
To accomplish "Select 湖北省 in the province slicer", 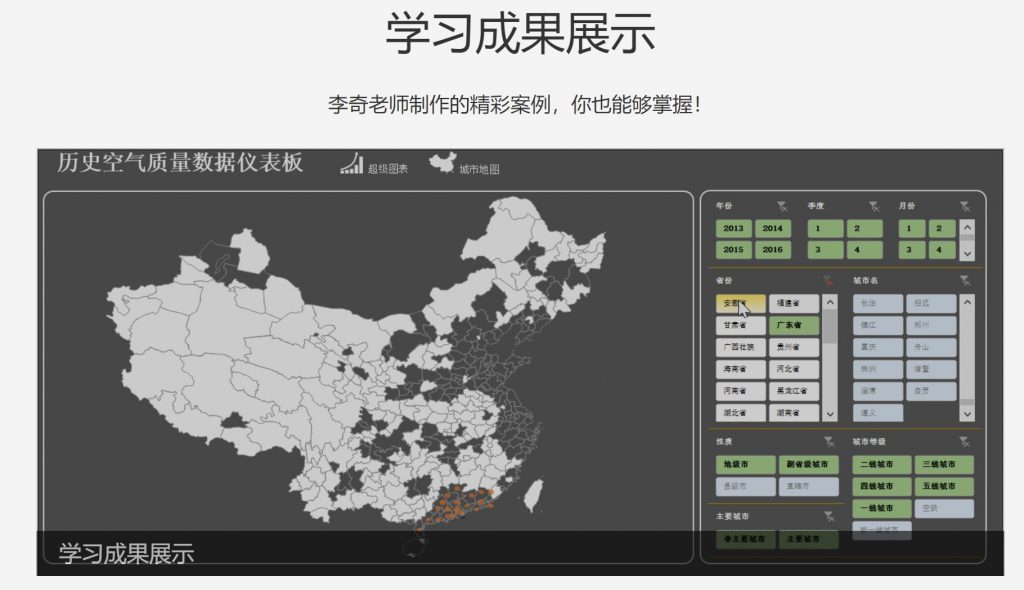I will coord(741,413).
